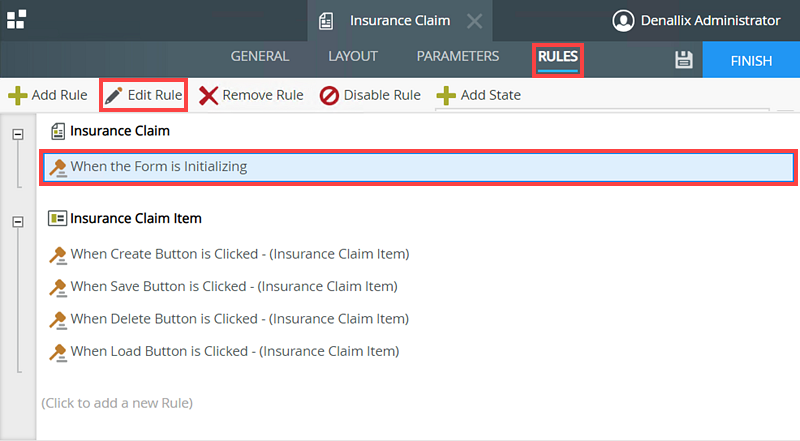Open the LAYOUT tab

[x=353, y=57]
